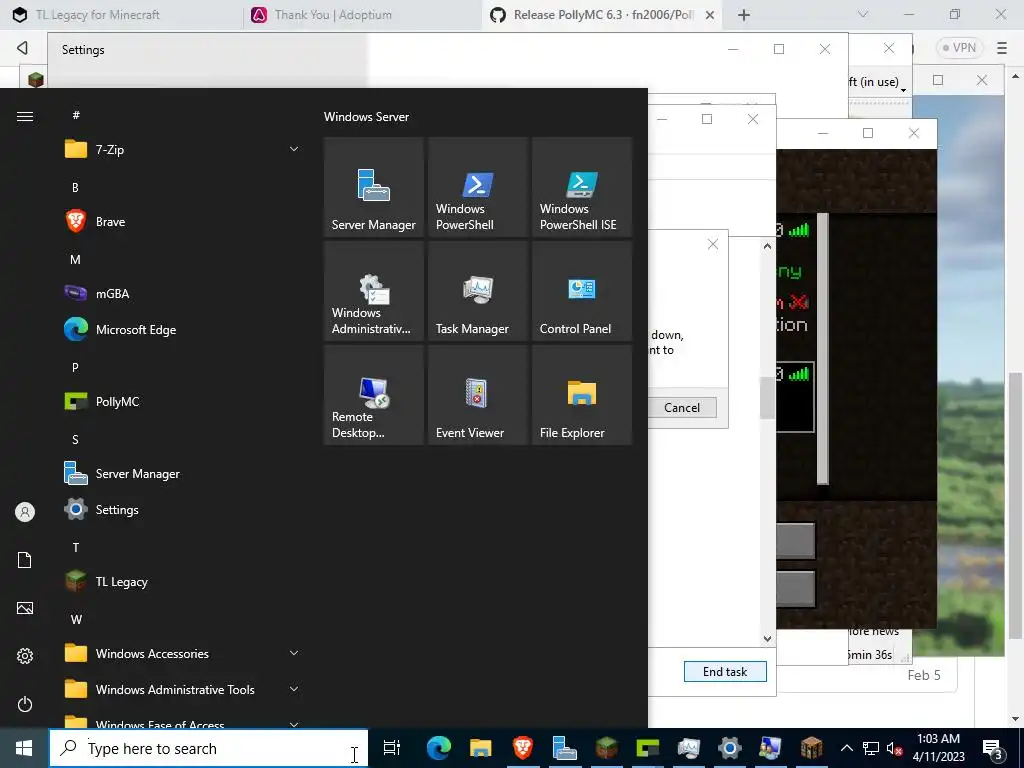
Task: Open Server Manager in the app list
Action: coord(182,473)
